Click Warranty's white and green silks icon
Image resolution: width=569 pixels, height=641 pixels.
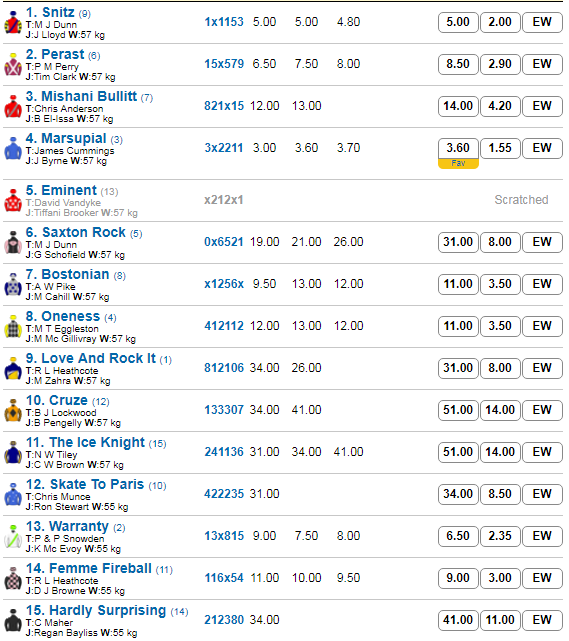13,537
